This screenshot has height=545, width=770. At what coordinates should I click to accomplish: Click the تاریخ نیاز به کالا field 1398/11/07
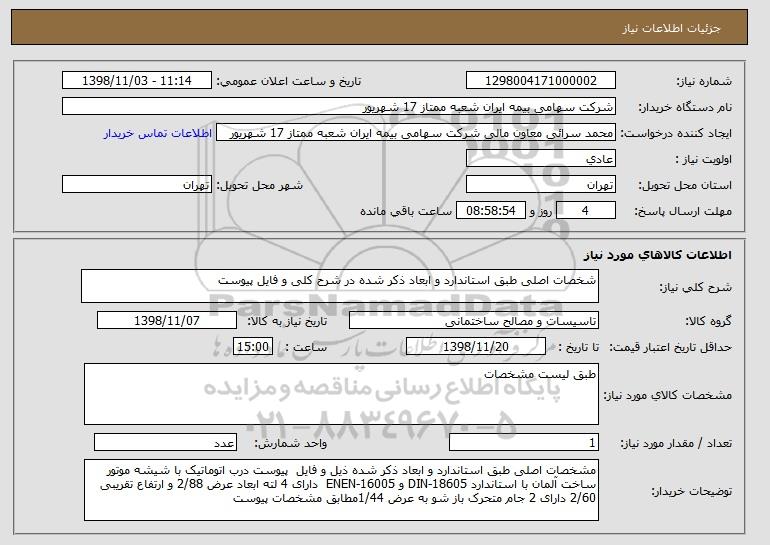tap(167, 321)
